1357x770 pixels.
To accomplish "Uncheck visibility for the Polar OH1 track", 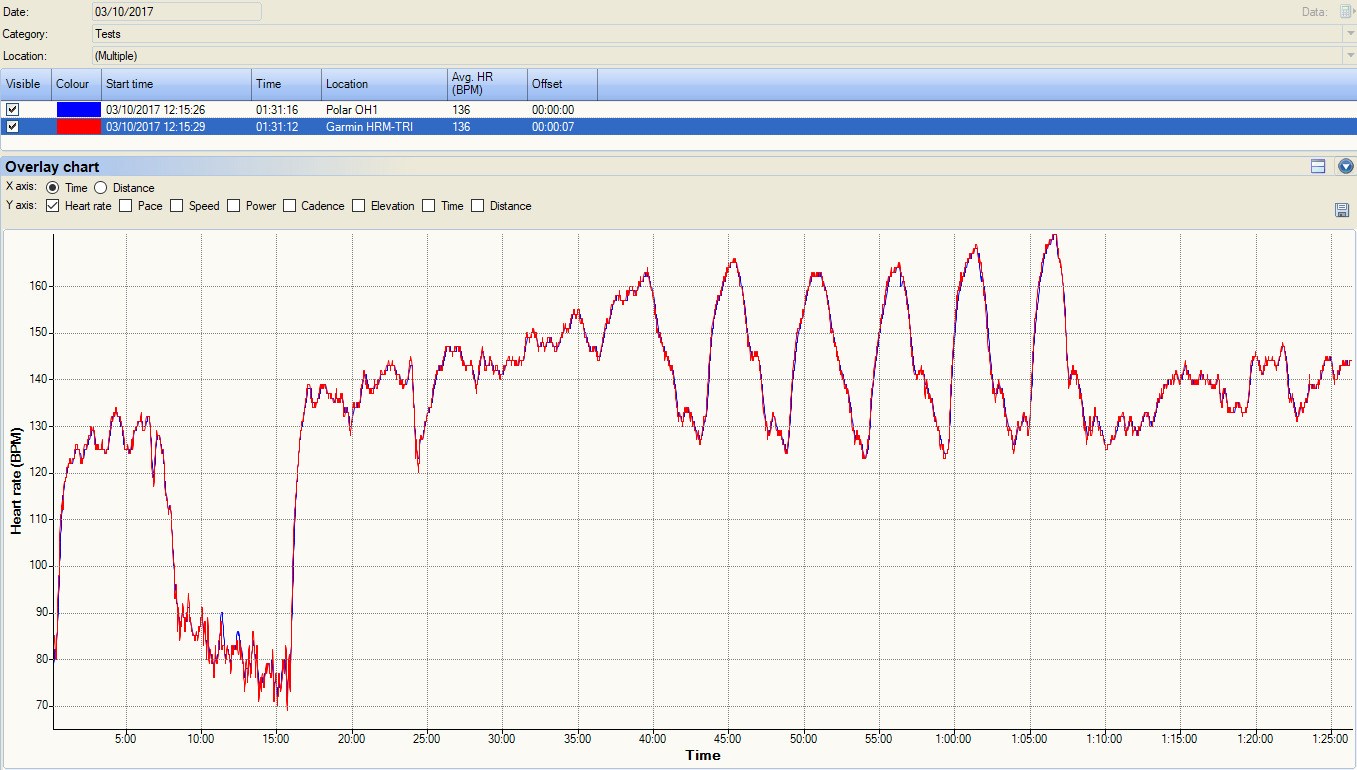I will (x=13, y=109).
